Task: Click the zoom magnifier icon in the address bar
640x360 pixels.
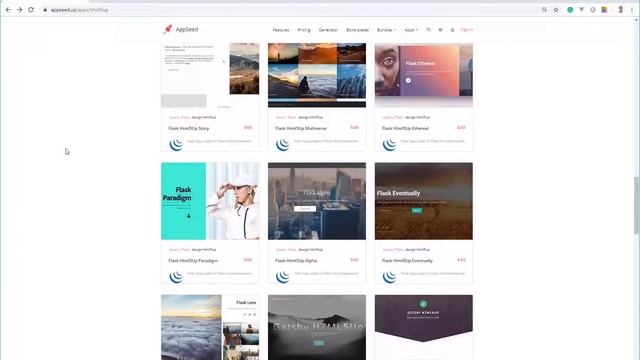Action: [x=544, y=9]
